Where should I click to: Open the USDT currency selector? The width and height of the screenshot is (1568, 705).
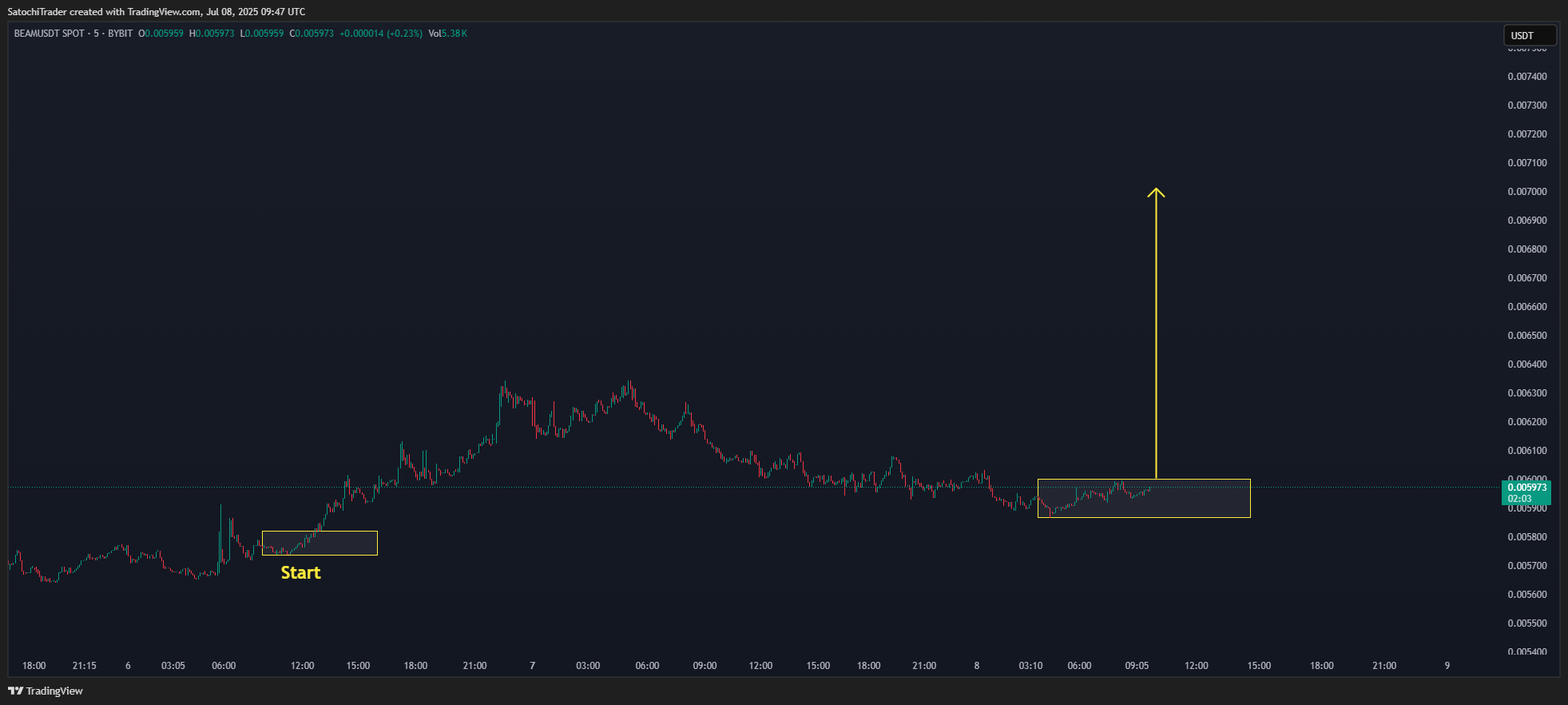pyautogui.click(x=1529, y=35)
